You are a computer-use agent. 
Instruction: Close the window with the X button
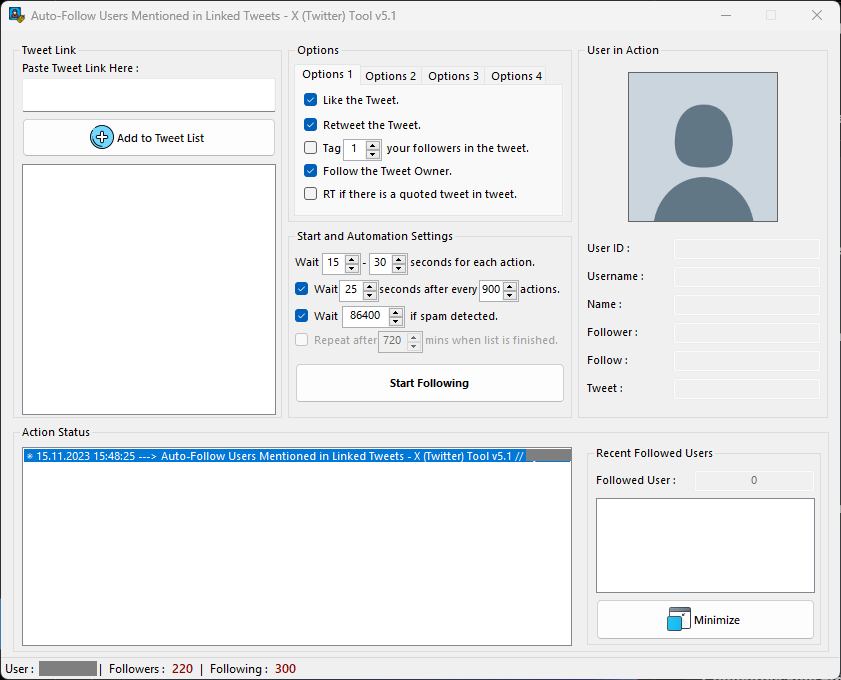click(x=816, y=15)
